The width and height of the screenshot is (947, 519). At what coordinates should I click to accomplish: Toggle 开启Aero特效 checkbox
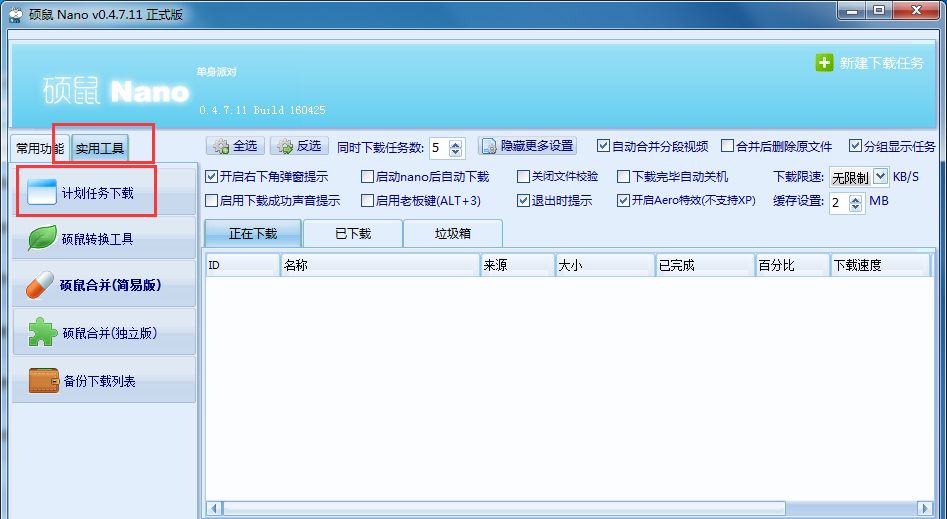pos(623,200)
